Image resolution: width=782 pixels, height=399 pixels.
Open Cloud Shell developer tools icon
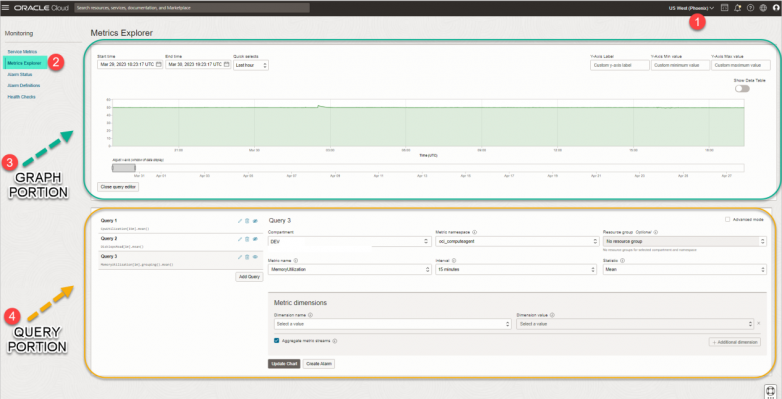[x=725, y=7]
